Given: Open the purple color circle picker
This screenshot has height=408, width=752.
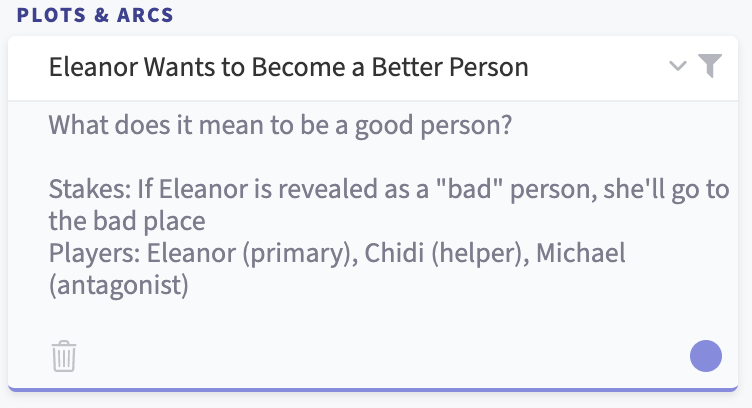Looking at the screenshot, I should [706, 356].
